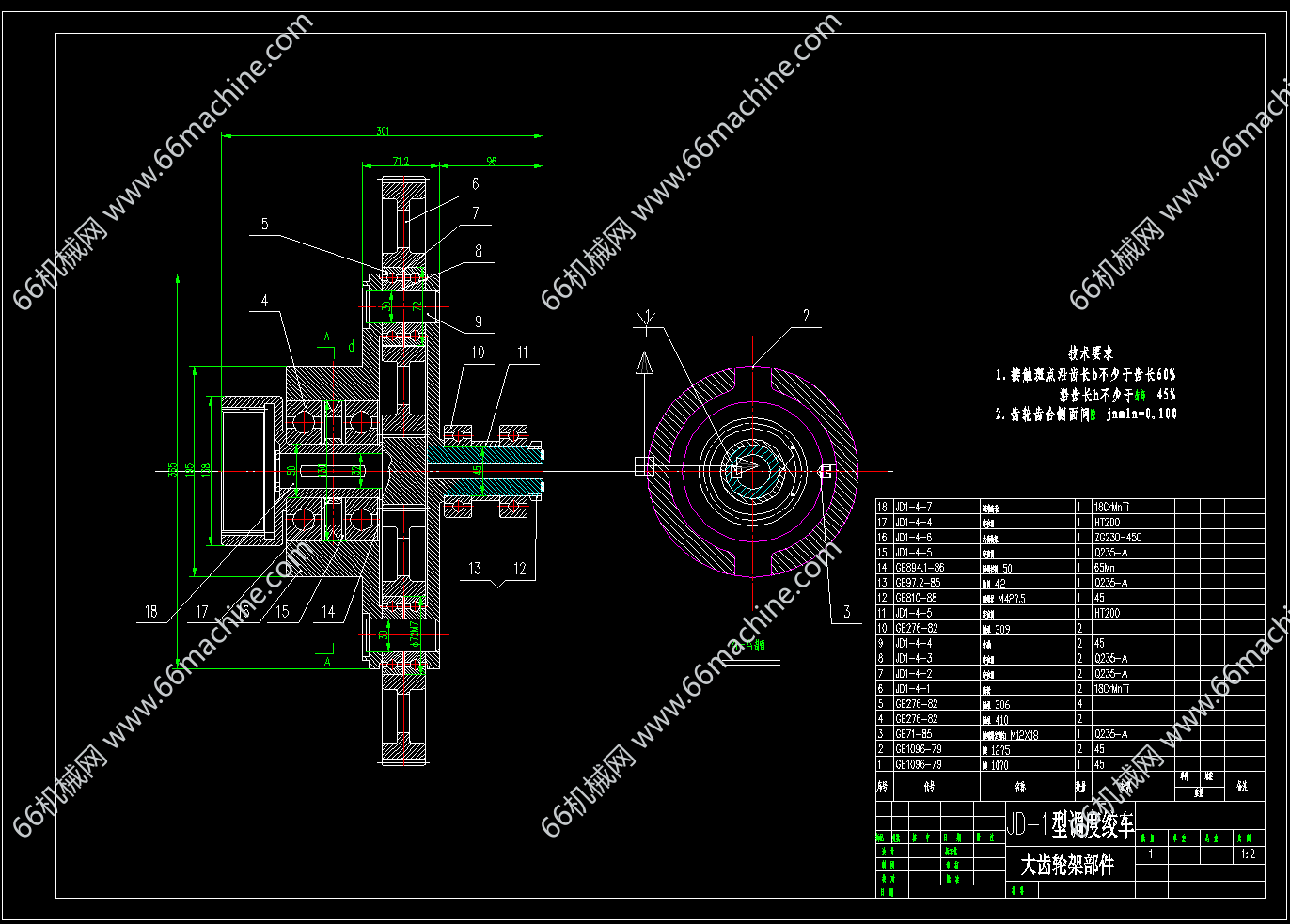
Task: Select callout number 15 in the section view
Action: point(283,612)
